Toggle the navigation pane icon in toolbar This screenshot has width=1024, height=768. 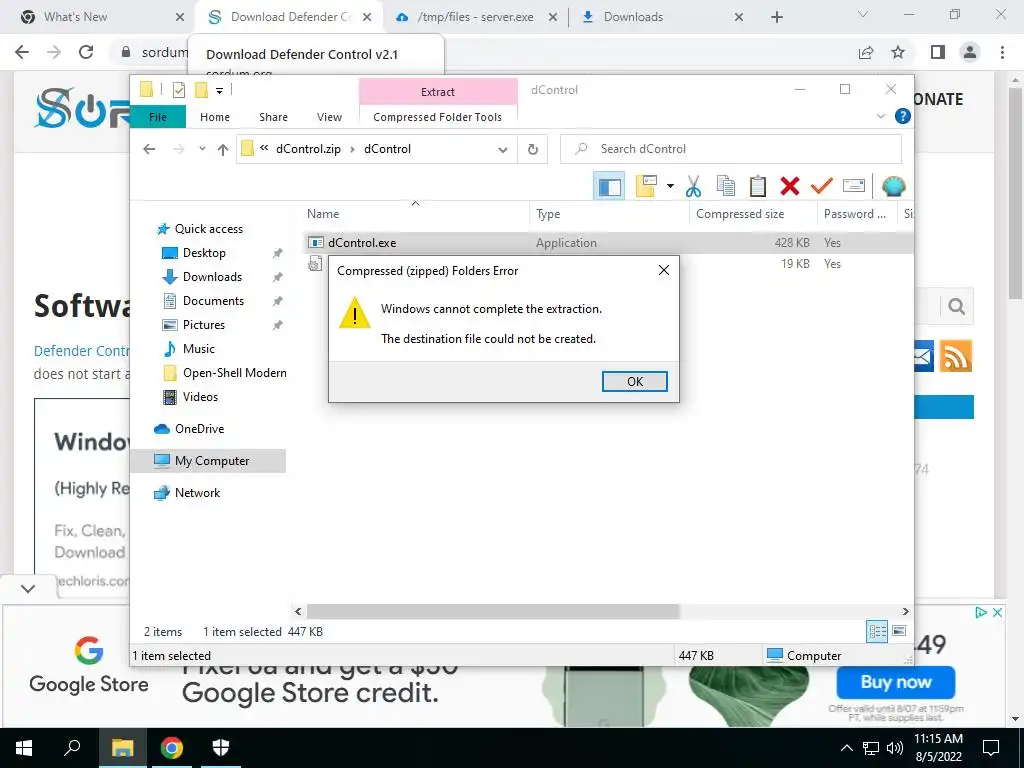[609, 187]
